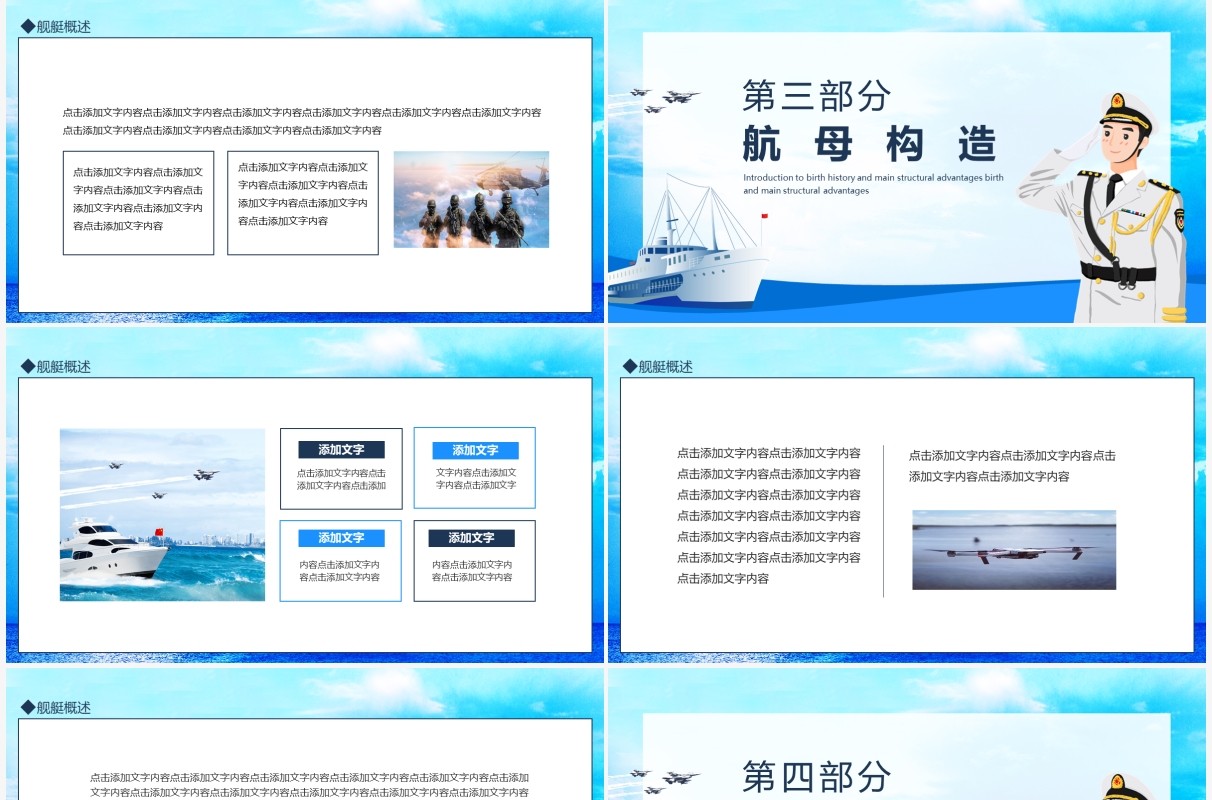Click the fighter jets graphic beside 第三部分
The height and width of the screenshot is (800, 1212).
[x=665, y=100]
